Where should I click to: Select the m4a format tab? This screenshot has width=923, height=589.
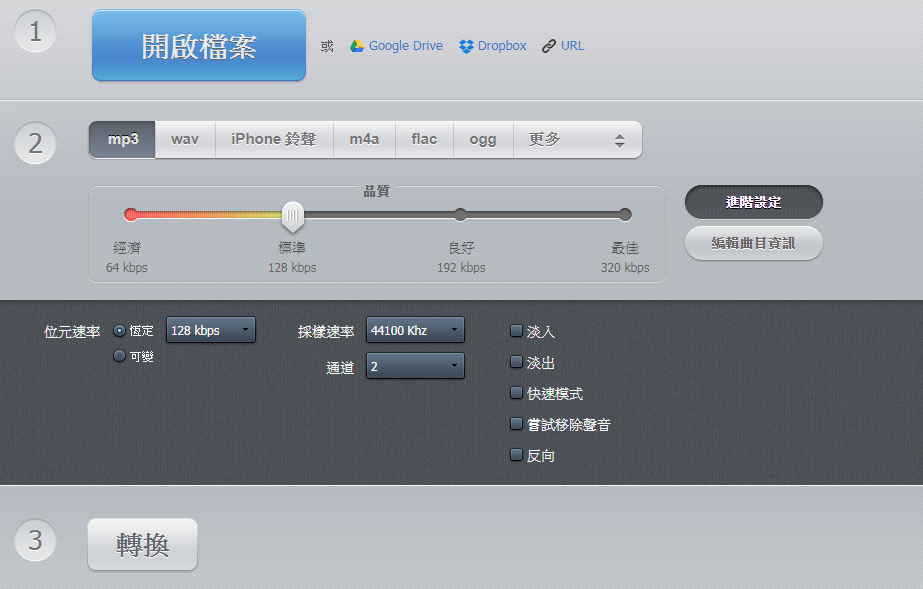[364, 139]
